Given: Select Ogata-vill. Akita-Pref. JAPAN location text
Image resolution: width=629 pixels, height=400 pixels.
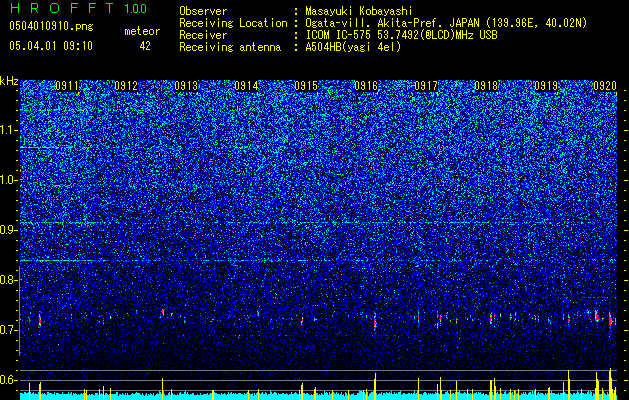Looking at the screenshot, I should tap(446, 23).
